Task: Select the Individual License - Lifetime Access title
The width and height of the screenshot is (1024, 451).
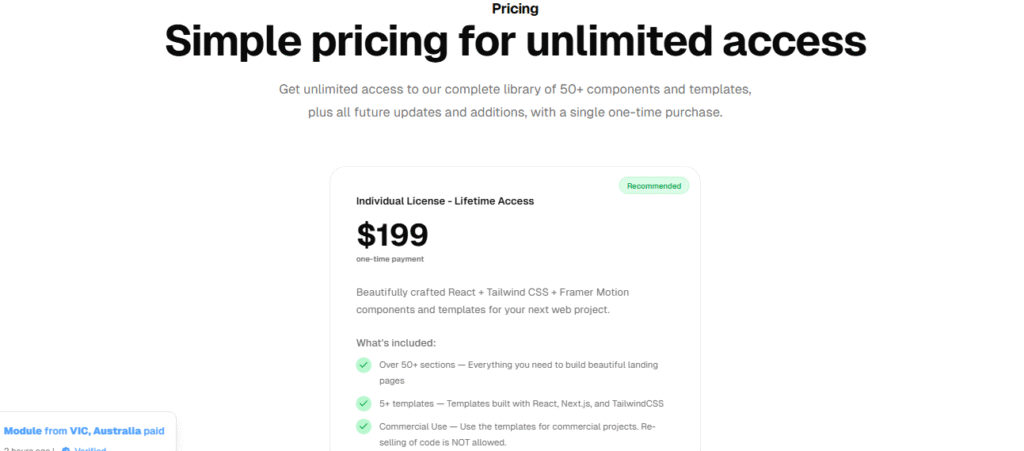Action: click(445, 201)
